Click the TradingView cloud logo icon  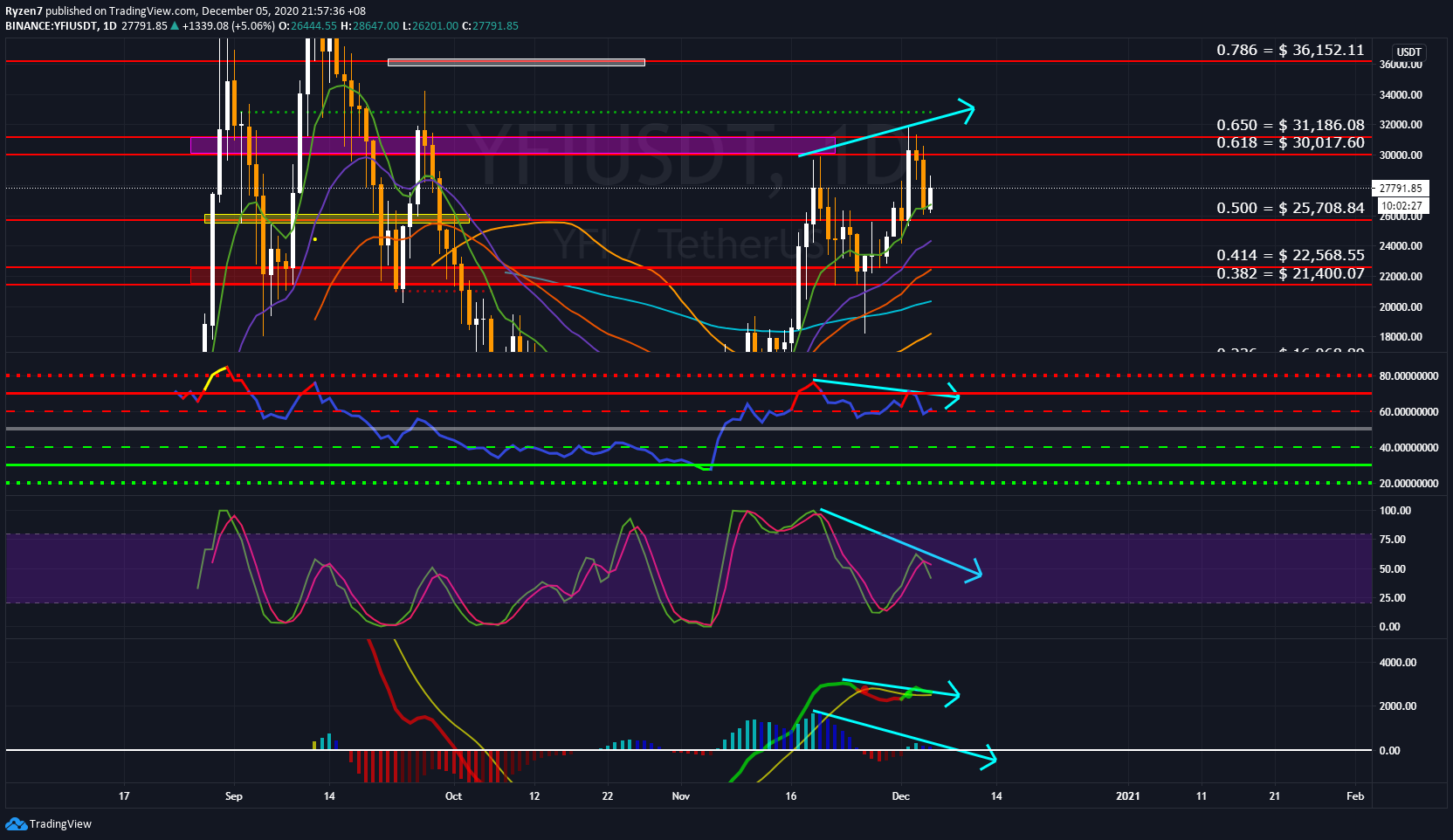tap(16, 823)
